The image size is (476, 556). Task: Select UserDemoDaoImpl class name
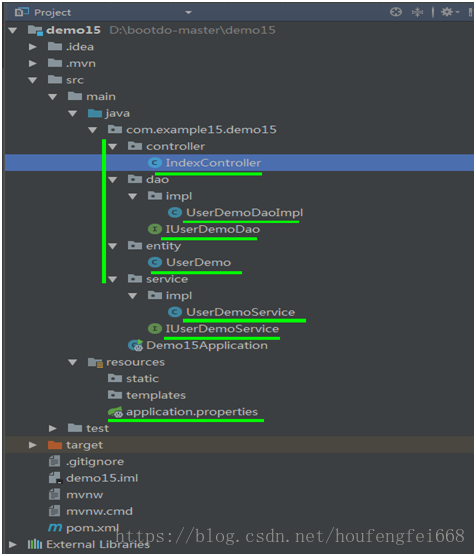pos(245,213)
